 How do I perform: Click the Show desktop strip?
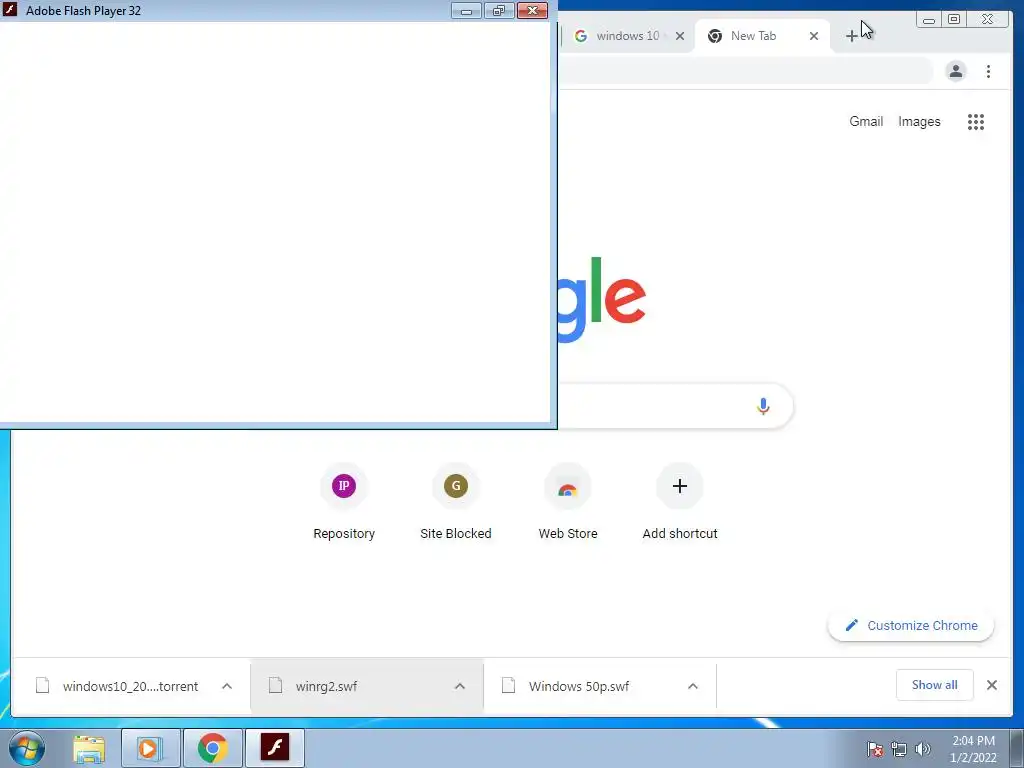tap(1017, 748)
